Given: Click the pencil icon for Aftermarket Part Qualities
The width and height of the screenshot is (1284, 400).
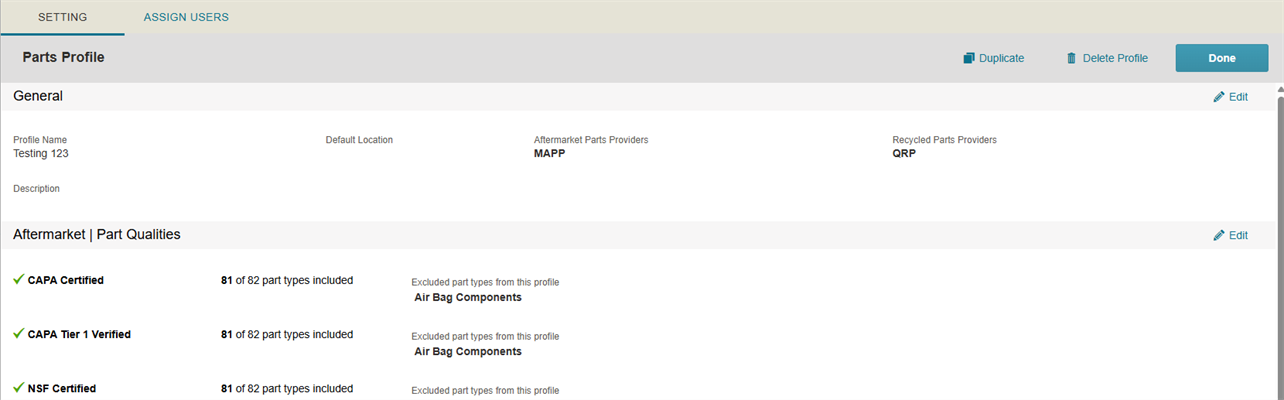Looking at the screenshot, I should [x=1218, y=235].
